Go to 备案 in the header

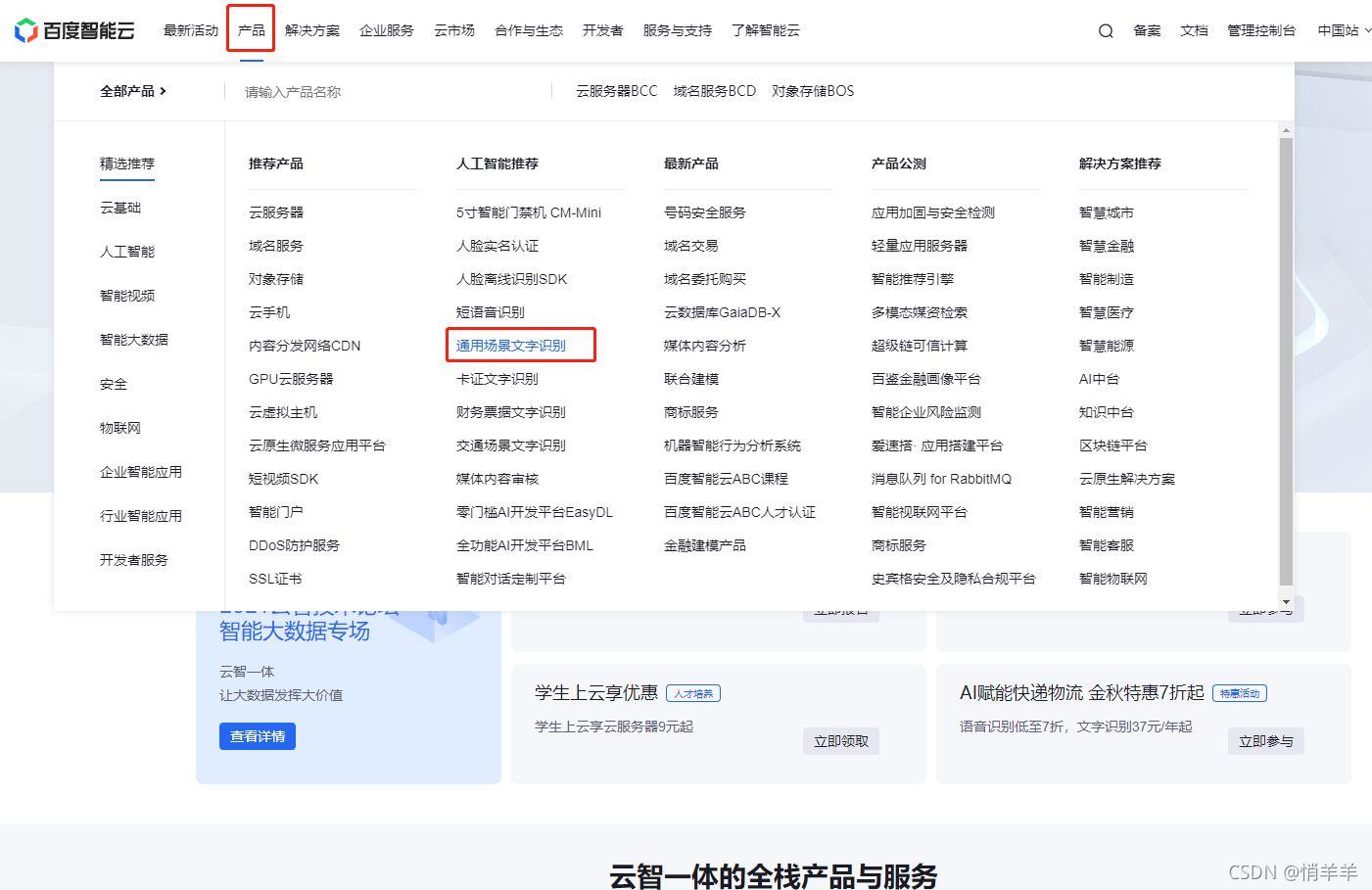pyautogui.click(x=1147, y=31)
